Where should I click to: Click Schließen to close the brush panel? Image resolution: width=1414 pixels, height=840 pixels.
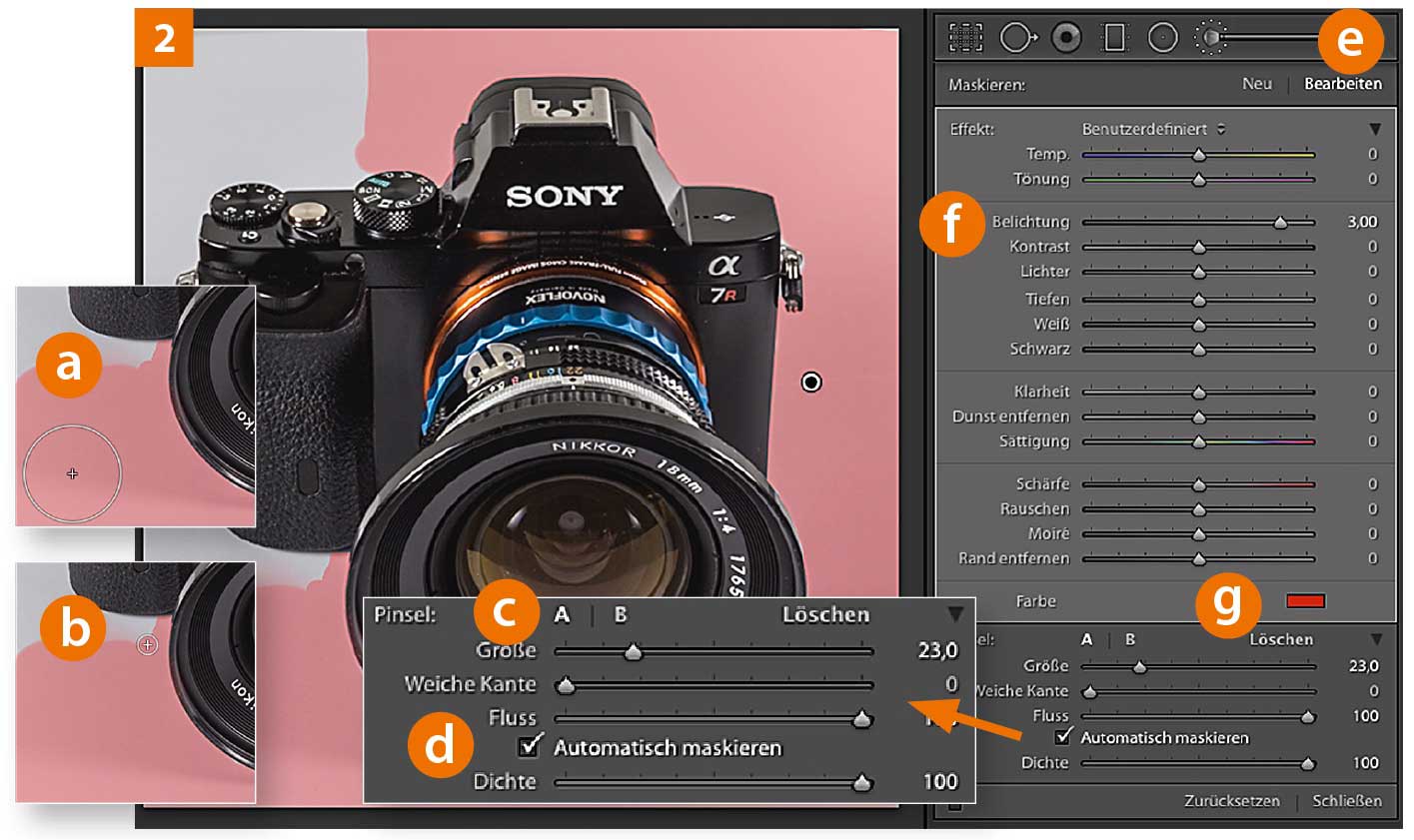click(1347, 801)
